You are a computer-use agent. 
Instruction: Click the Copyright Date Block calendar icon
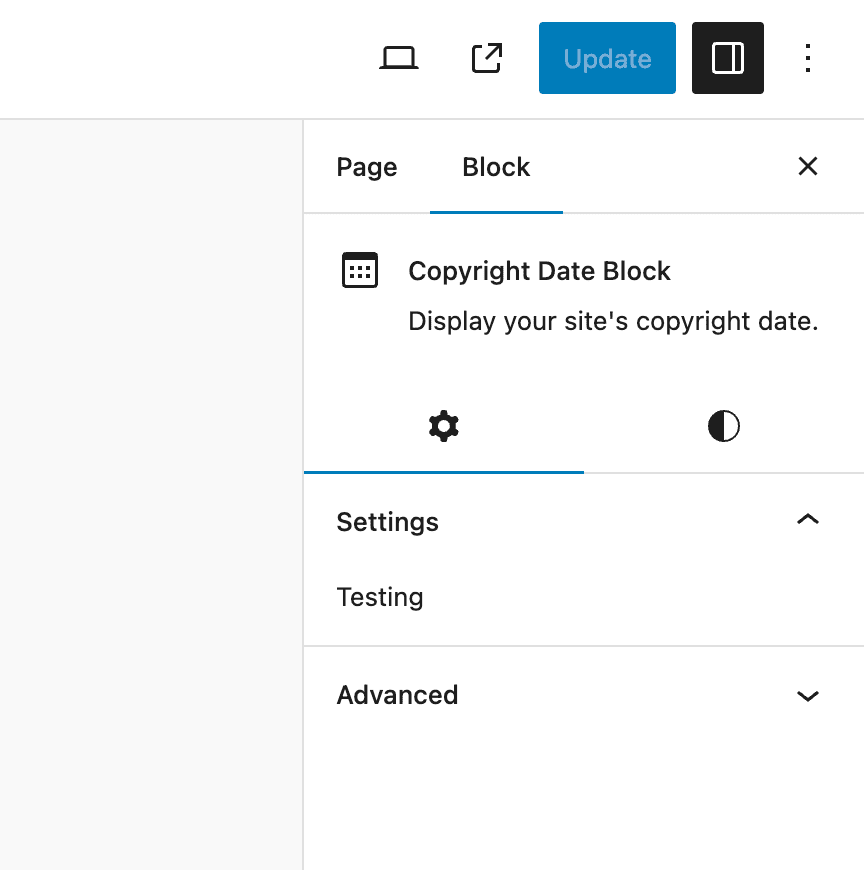tap(359, 270)
